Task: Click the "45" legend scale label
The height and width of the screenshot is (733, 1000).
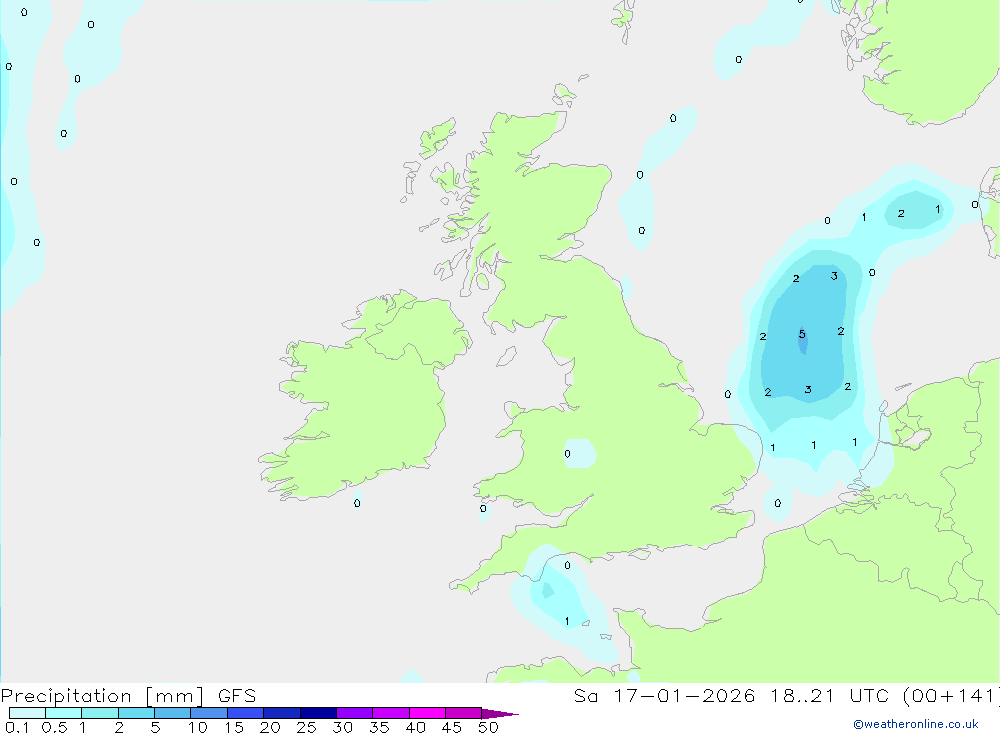Action: click(x=452, y=727)
